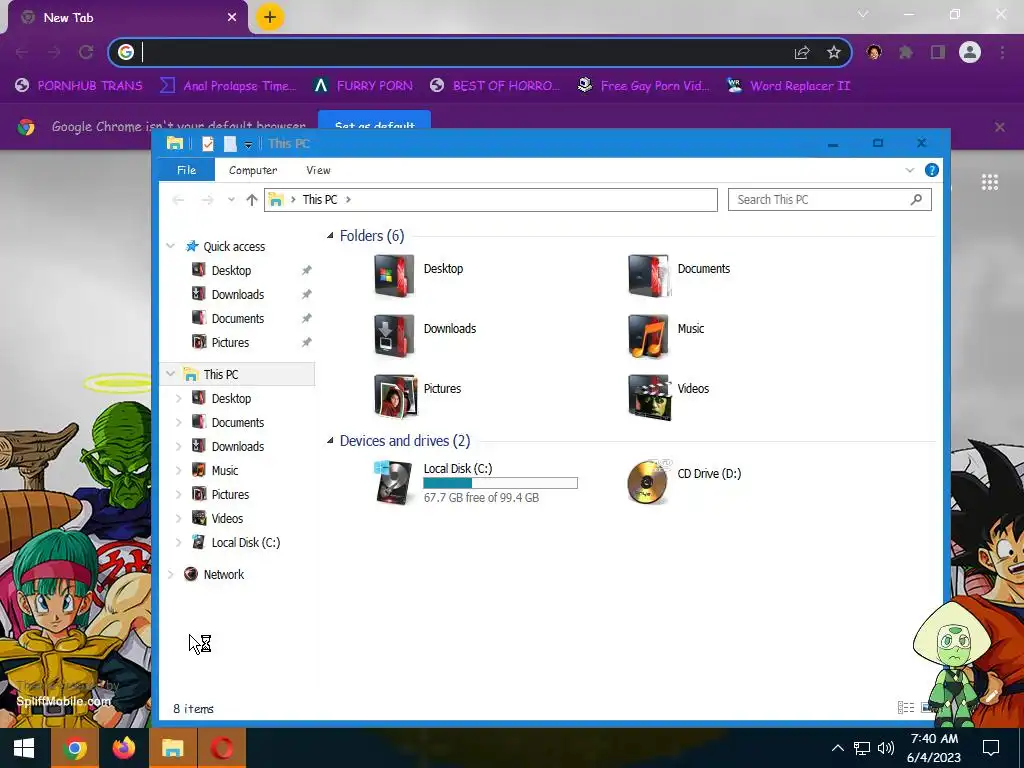The image size is (1024, 768).
Task: Open the File ribbon tab
Action: (186, 170)
